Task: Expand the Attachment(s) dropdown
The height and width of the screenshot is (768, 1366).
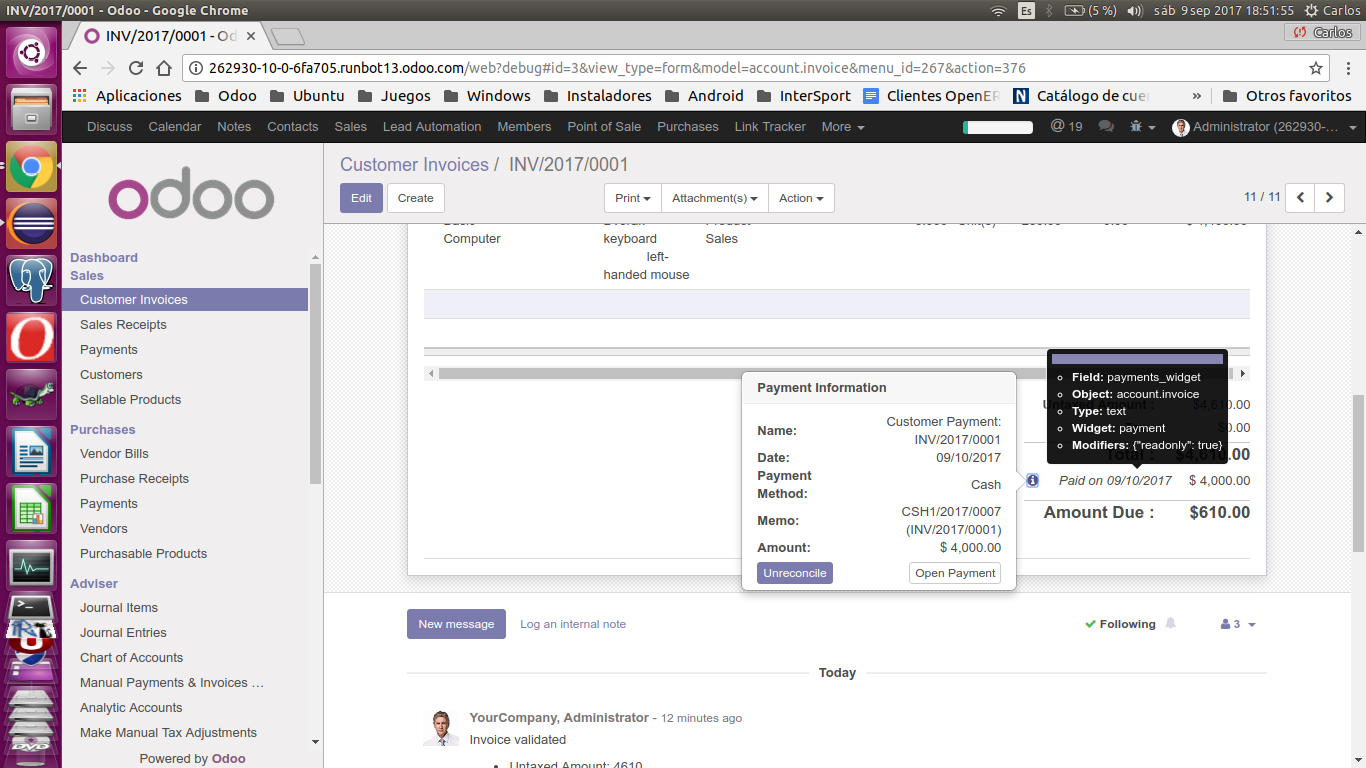Action: 714,198
